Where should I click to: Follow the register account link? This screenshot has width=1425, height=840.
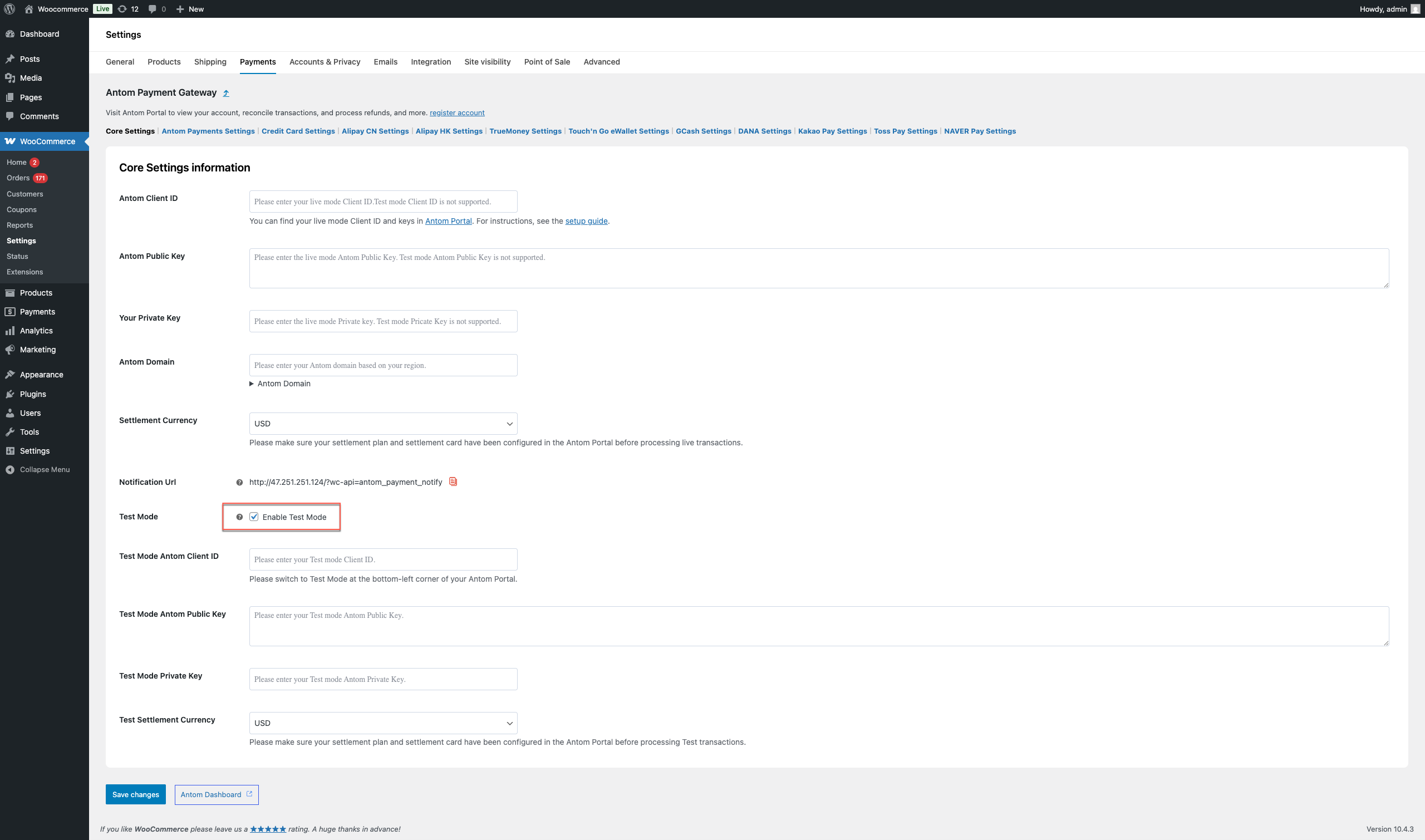point(457,112)
